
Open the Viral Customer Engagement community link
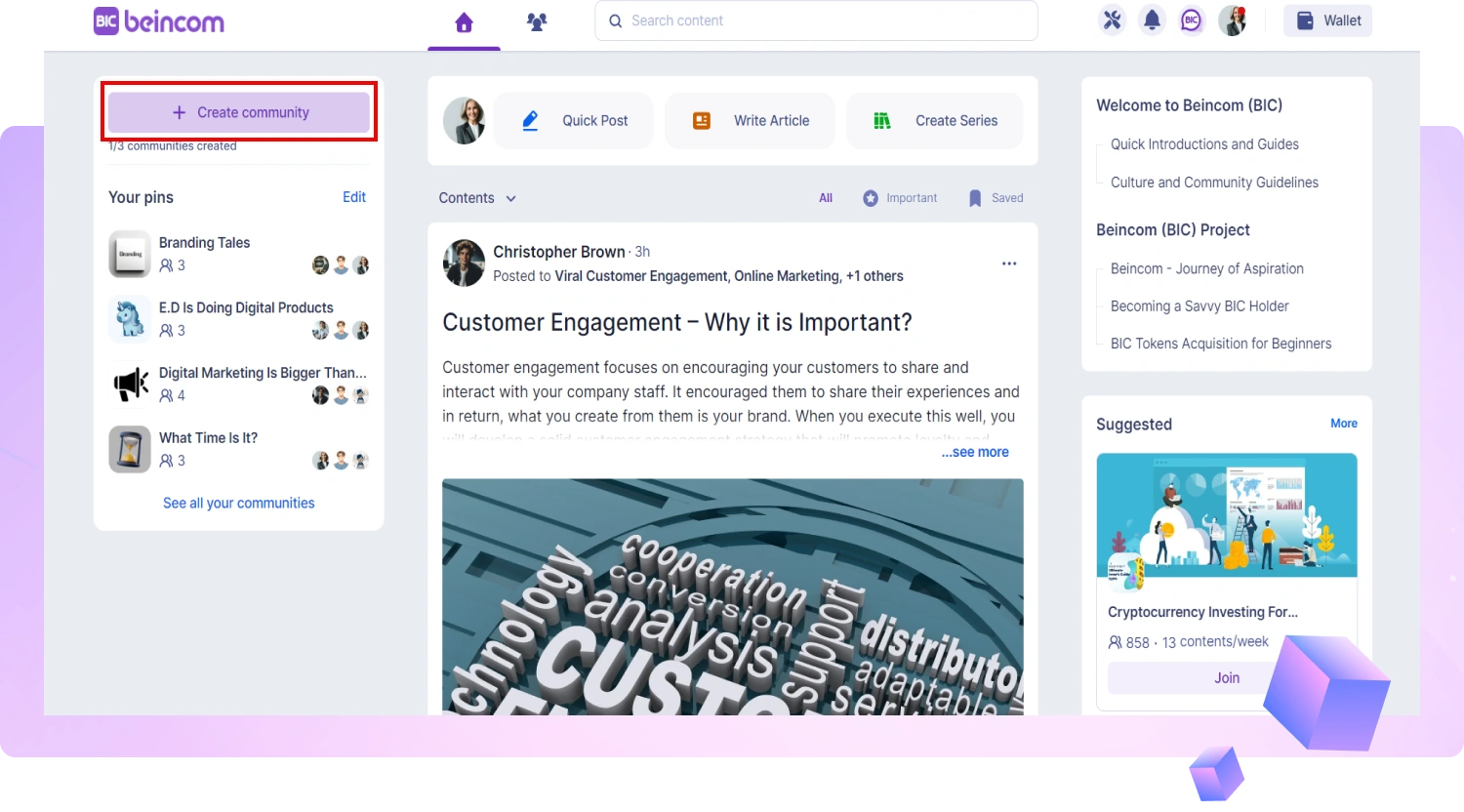point(642,276)
